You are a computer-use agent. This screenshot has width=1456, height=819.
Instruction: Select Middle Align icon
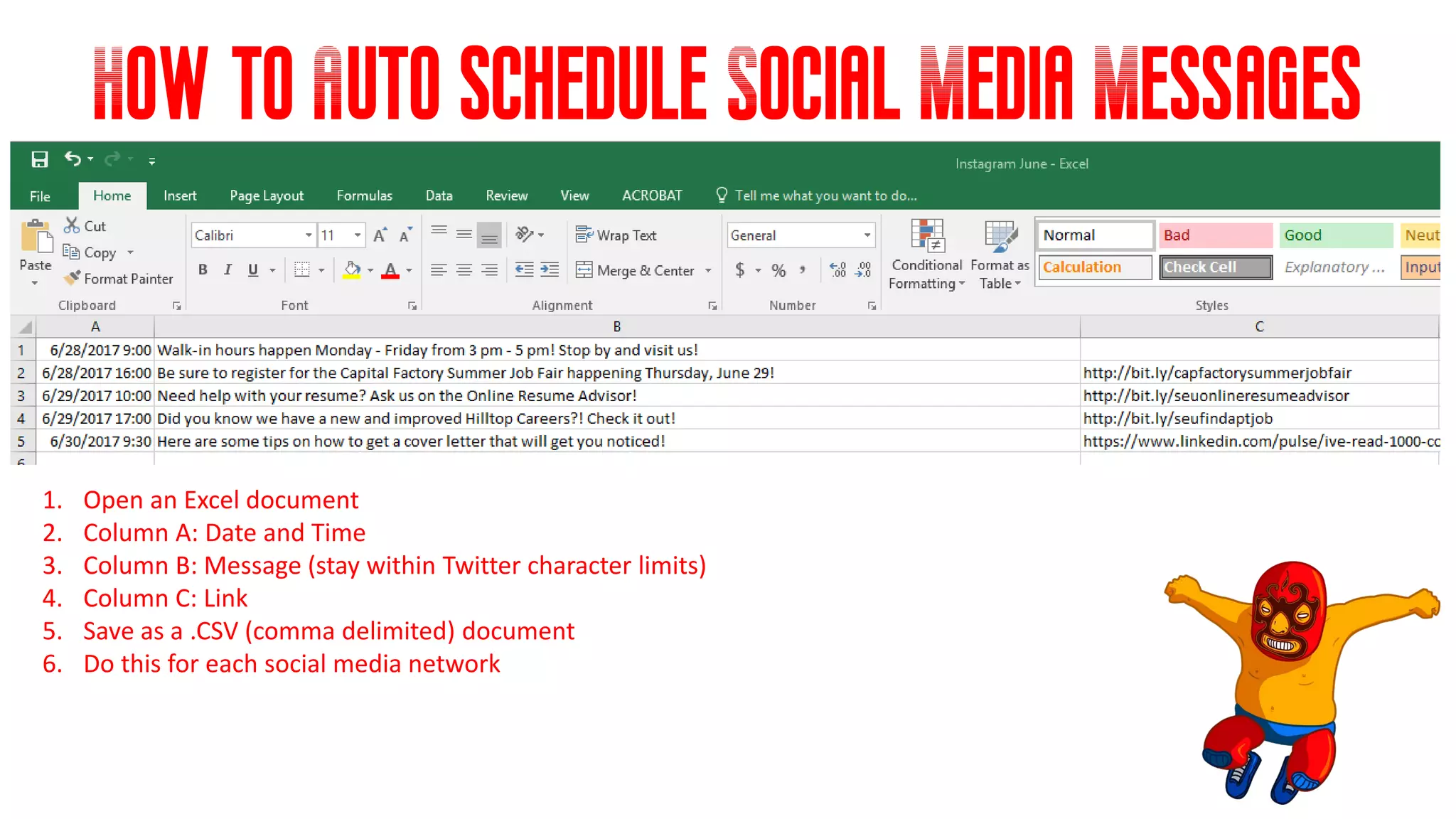(x=464, y=234)
